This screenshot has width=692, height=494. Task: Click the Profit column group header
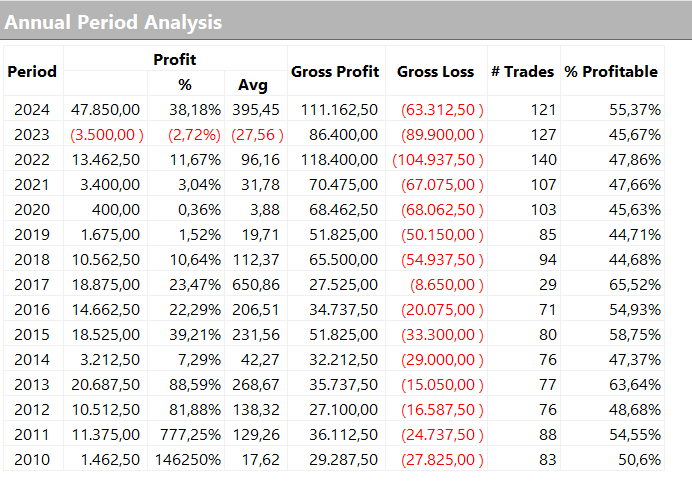[174, 60]
